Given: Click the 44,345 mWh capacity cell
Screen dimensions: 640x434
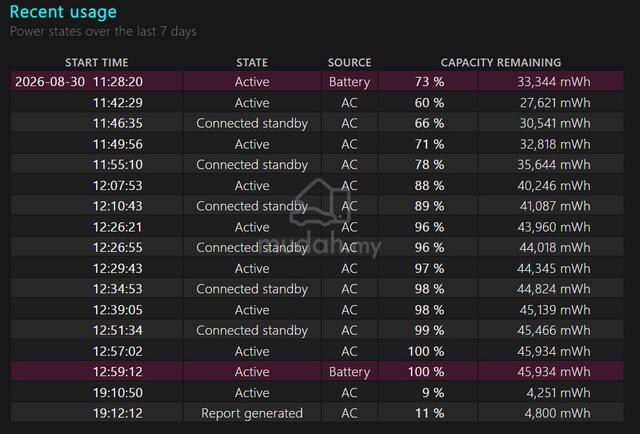Looking at the screenshot, I should [553, 268].
